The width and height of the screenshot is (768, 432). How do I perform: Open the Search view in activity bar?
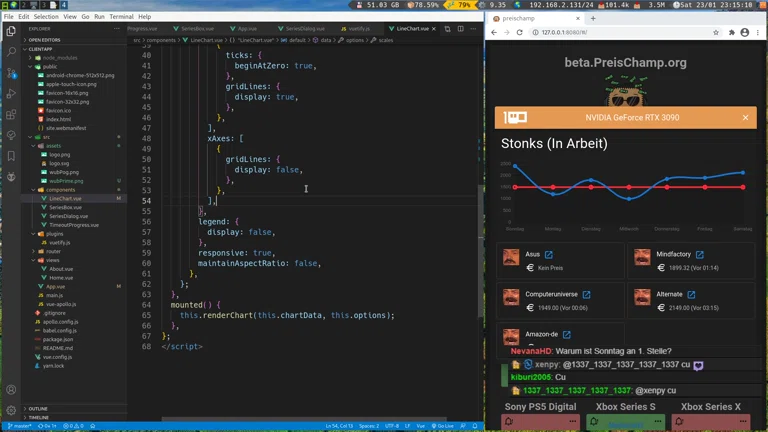click(x=12, y=50)
